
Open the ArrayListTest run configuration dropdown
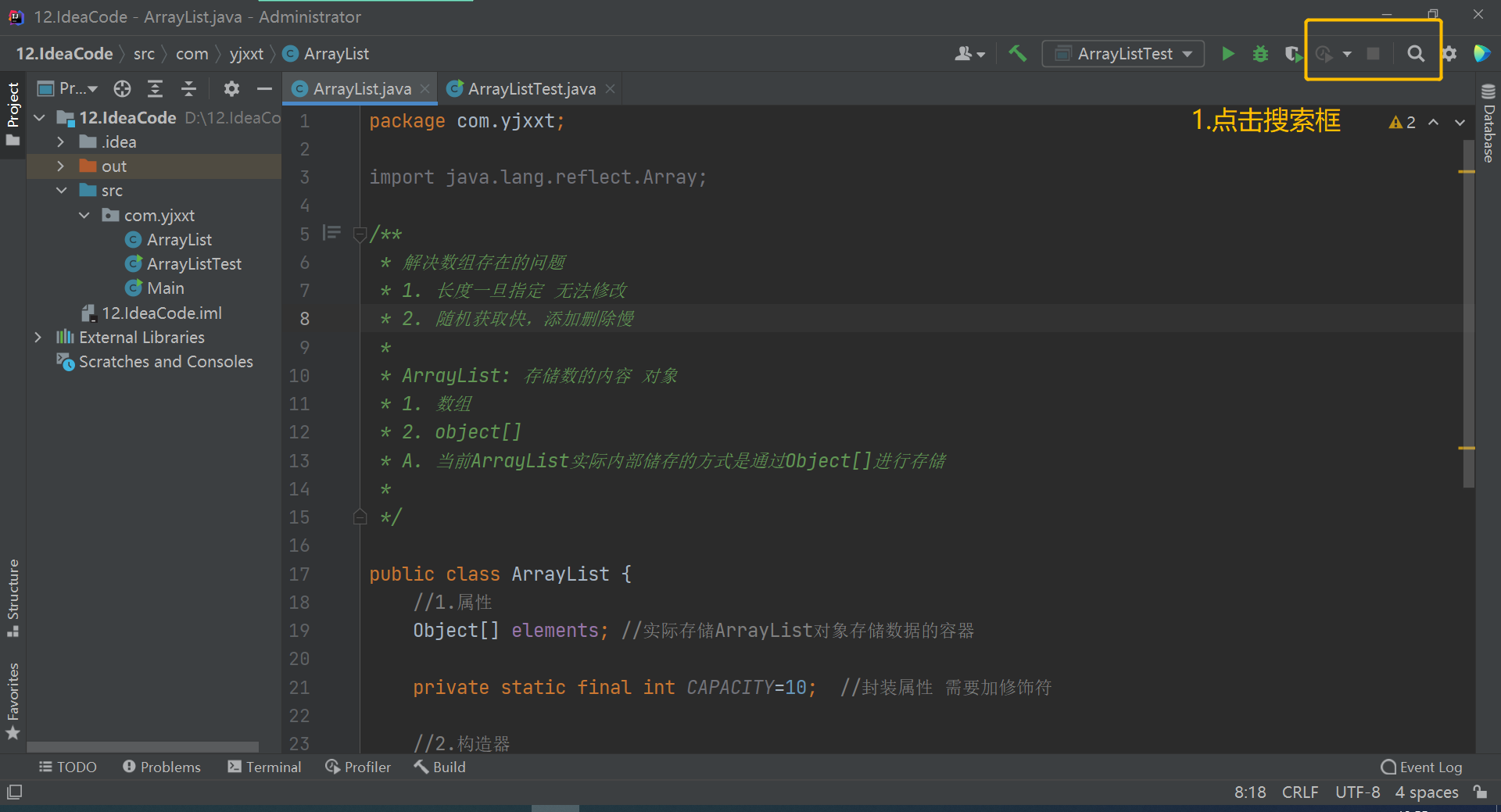(x=1123, y=54)
